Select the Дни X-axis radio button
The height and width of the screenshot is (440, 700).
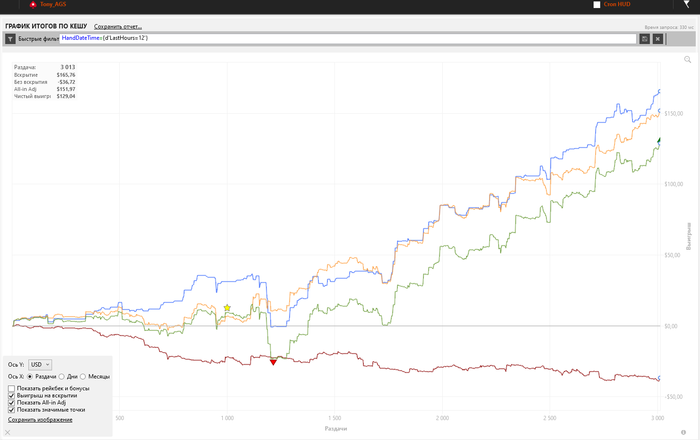62,377
